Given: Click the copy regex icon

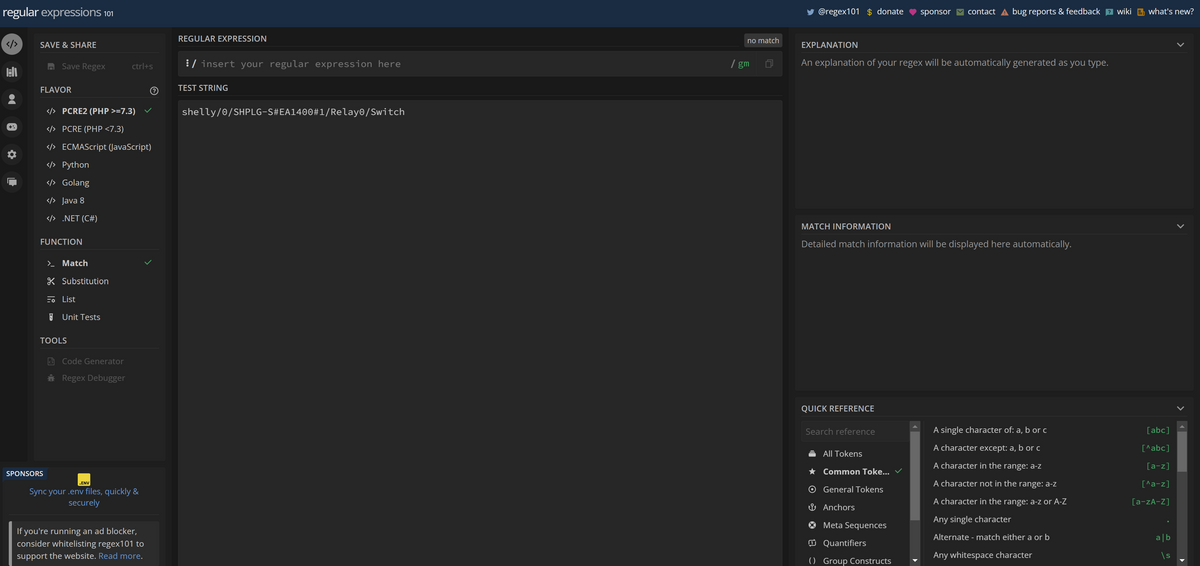Looking at the screenshot, I should 769,64.
